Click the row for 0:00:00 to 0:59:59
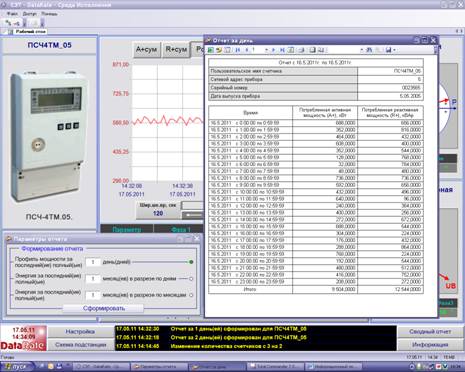 click(316, 123)
